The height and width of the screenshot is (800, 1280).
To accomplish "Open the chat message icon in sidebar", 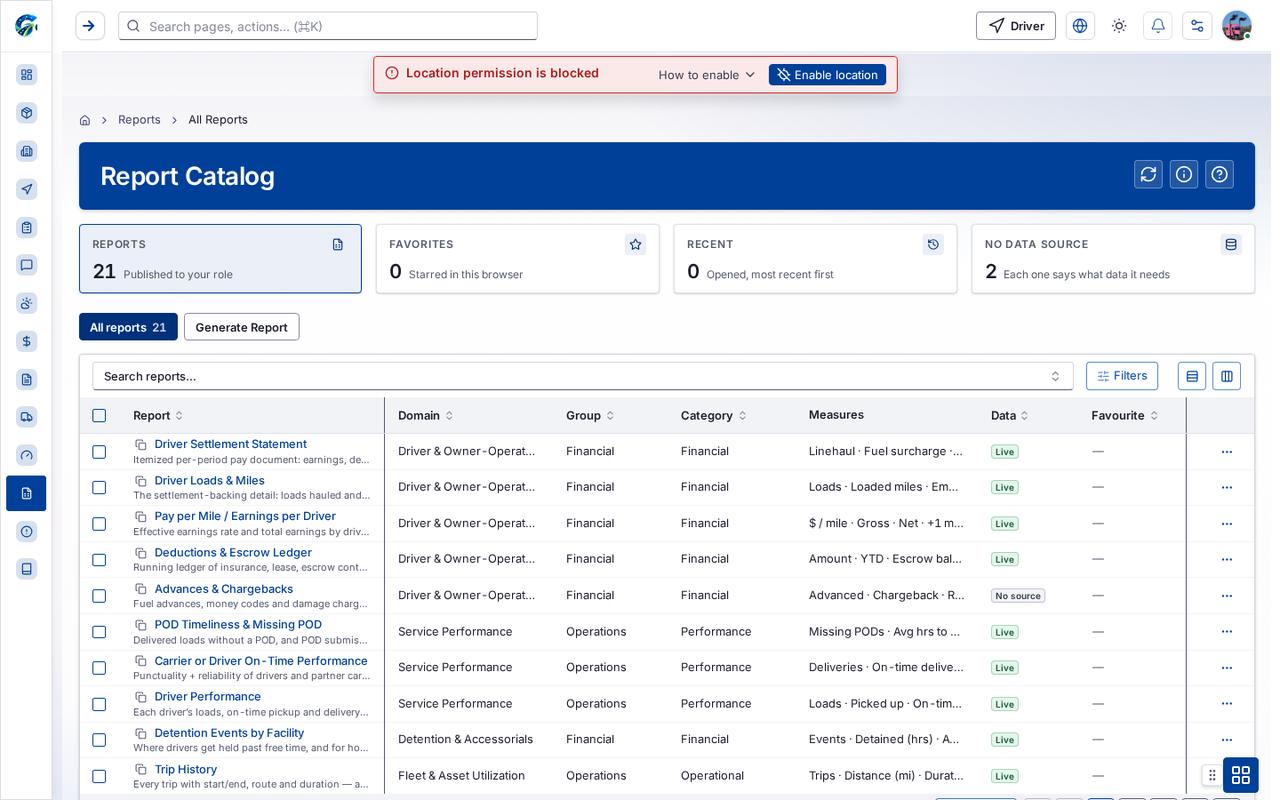I will point(27,265).
